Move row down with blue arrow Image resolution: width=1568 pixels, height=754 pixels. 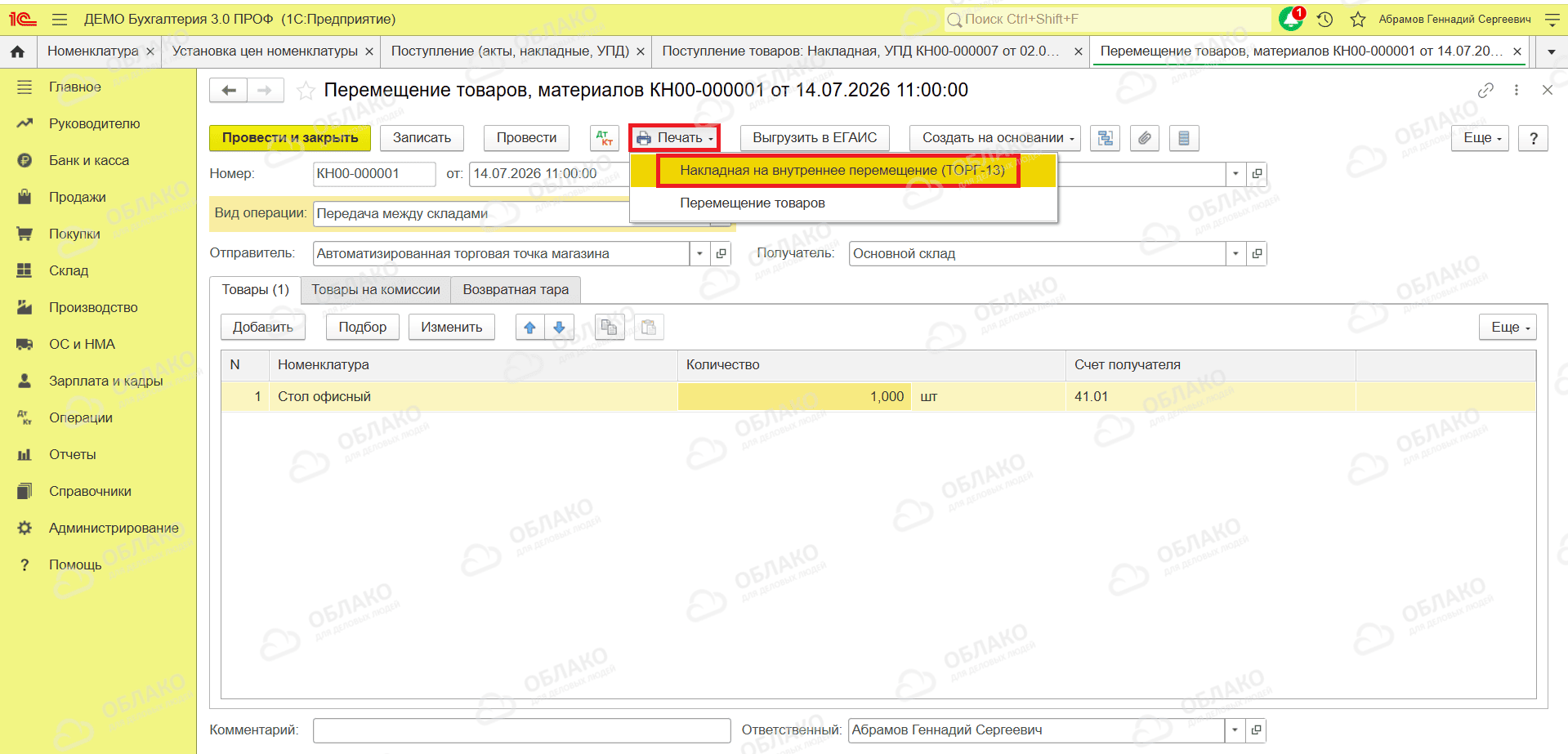click(x=560, y=328)
